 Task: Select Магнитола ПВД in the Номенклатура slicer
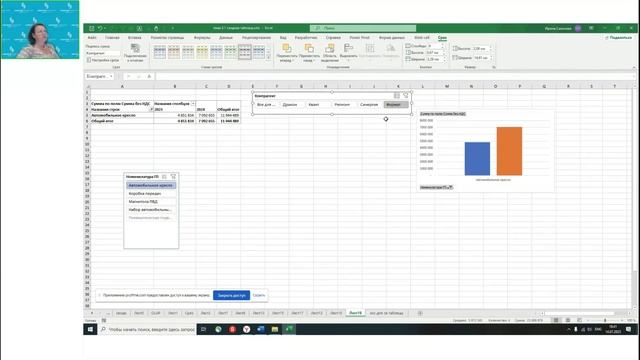pos(151,202)
